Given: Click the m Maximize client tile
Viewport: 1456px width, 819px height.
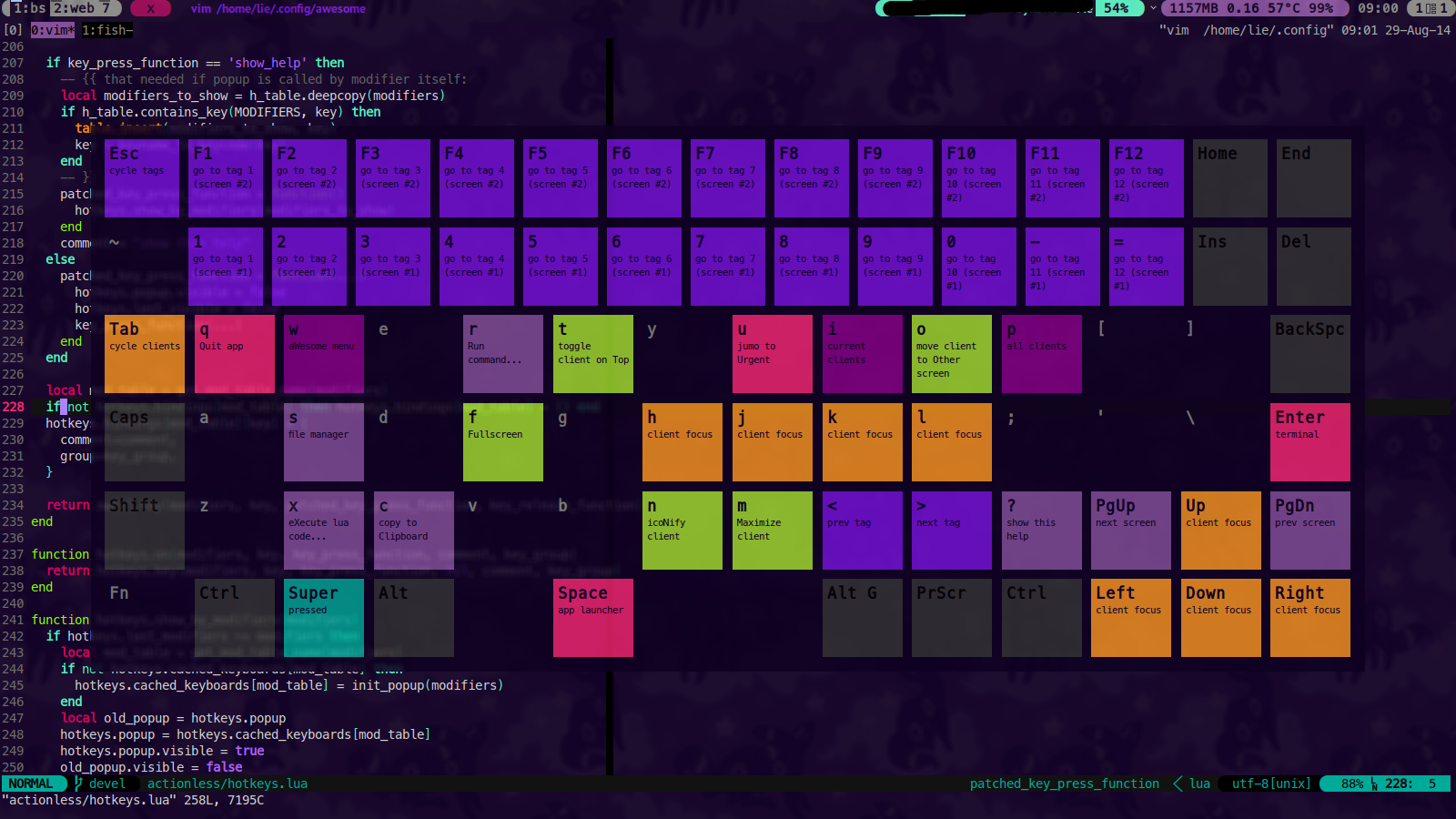Looking at the screenshot, I should click(x=773, y=531).
